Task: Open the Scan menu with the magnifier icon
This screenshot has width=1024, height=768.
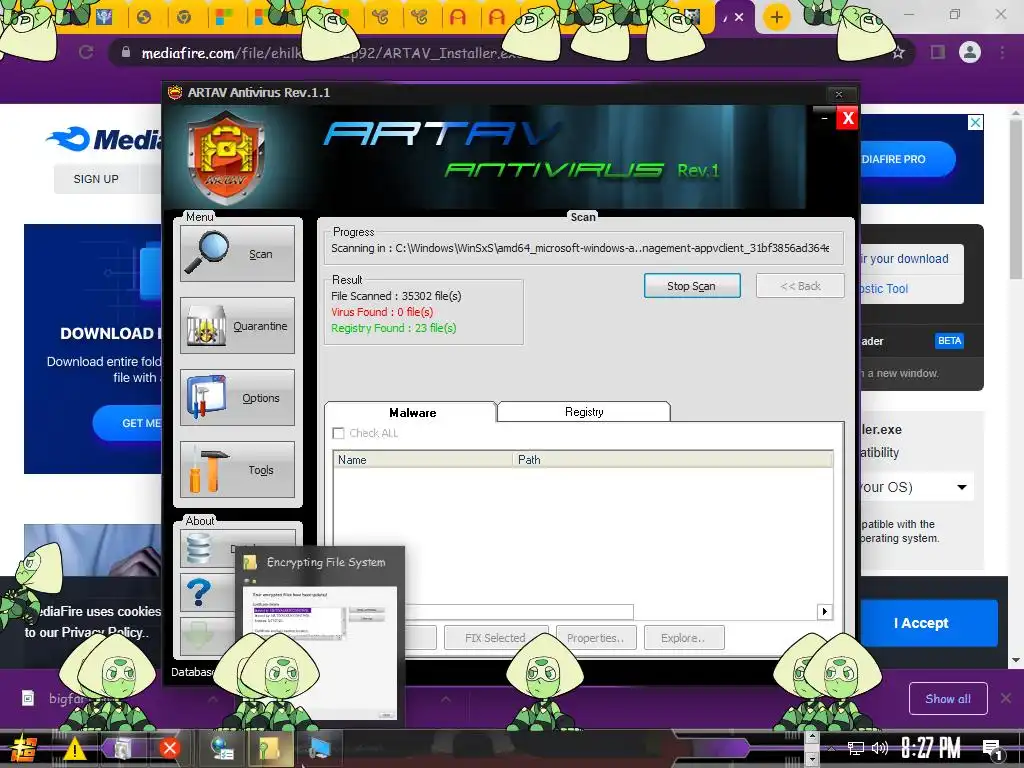Action: pyautogui.click(x=237, y=253)
